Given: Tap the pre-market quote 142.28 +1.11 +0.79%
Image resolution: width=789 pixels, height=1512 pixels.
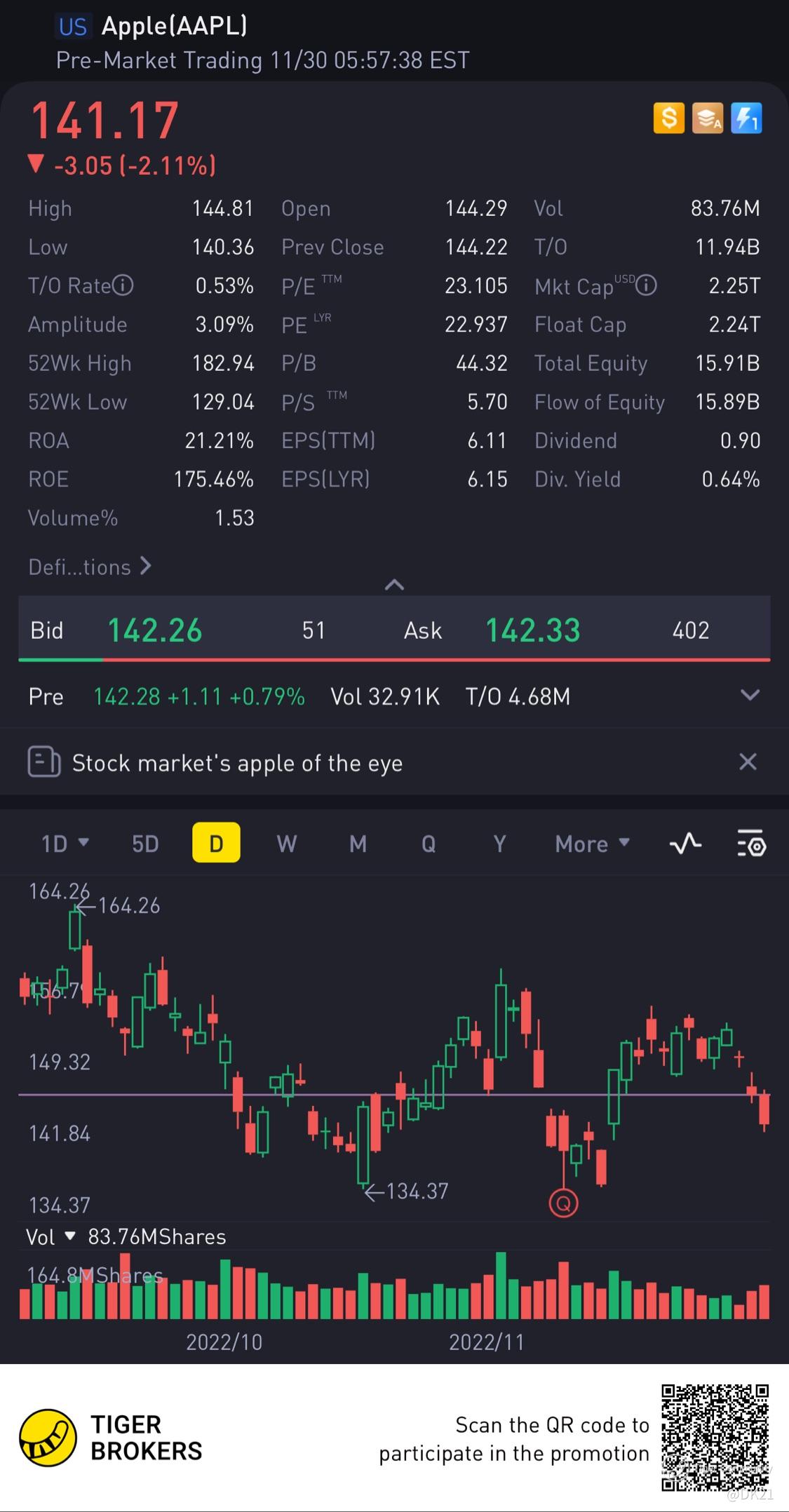Looking at the screenshot, I should pyautogui.click(x=199, y=696).
